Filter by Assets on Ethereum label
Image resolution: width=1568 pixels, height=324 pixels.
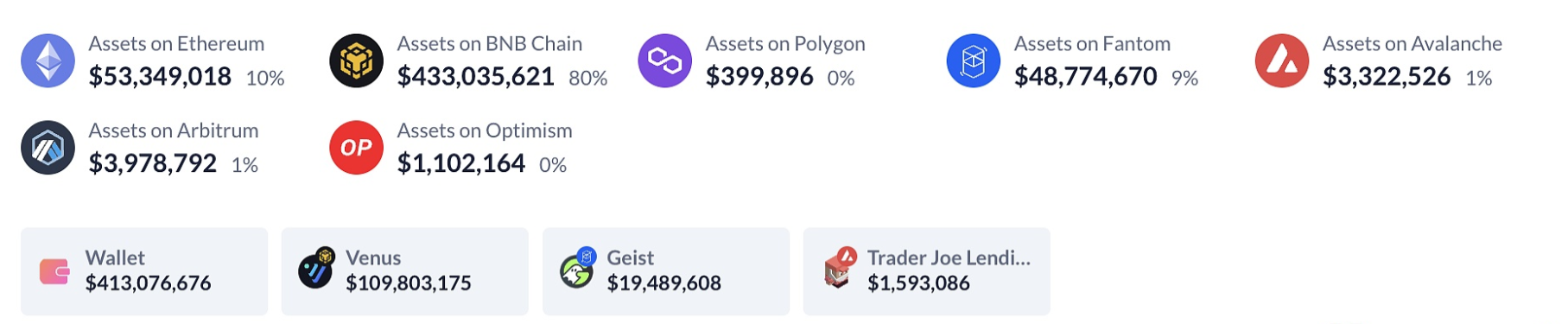(x=176, y=44)
